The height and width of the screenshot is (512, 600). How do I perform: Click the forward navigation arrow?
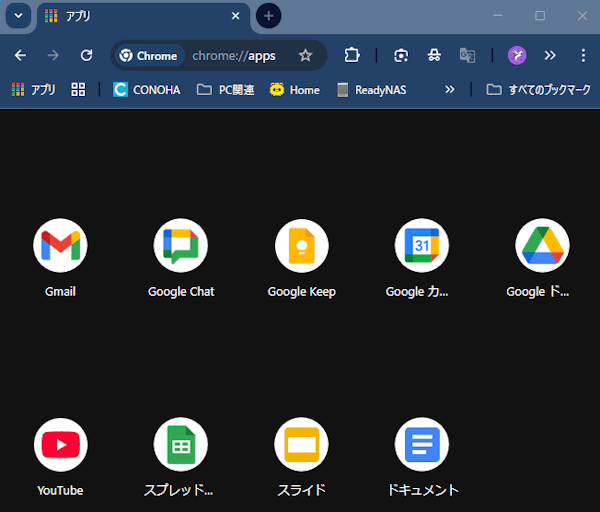(53, 55)
